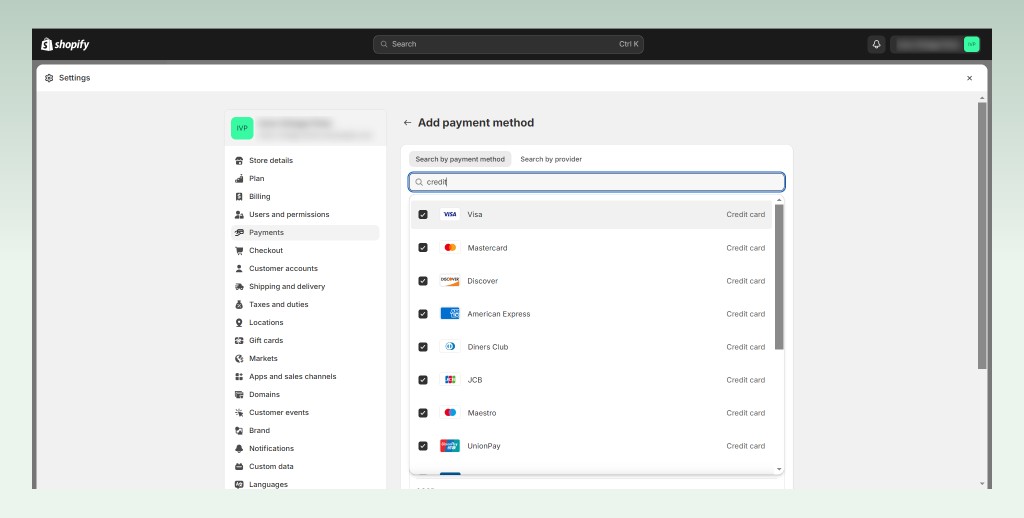This screenshot has width=1024, height=518.
Task: Click the Locations pin icon
Action: tap(239, 323)
